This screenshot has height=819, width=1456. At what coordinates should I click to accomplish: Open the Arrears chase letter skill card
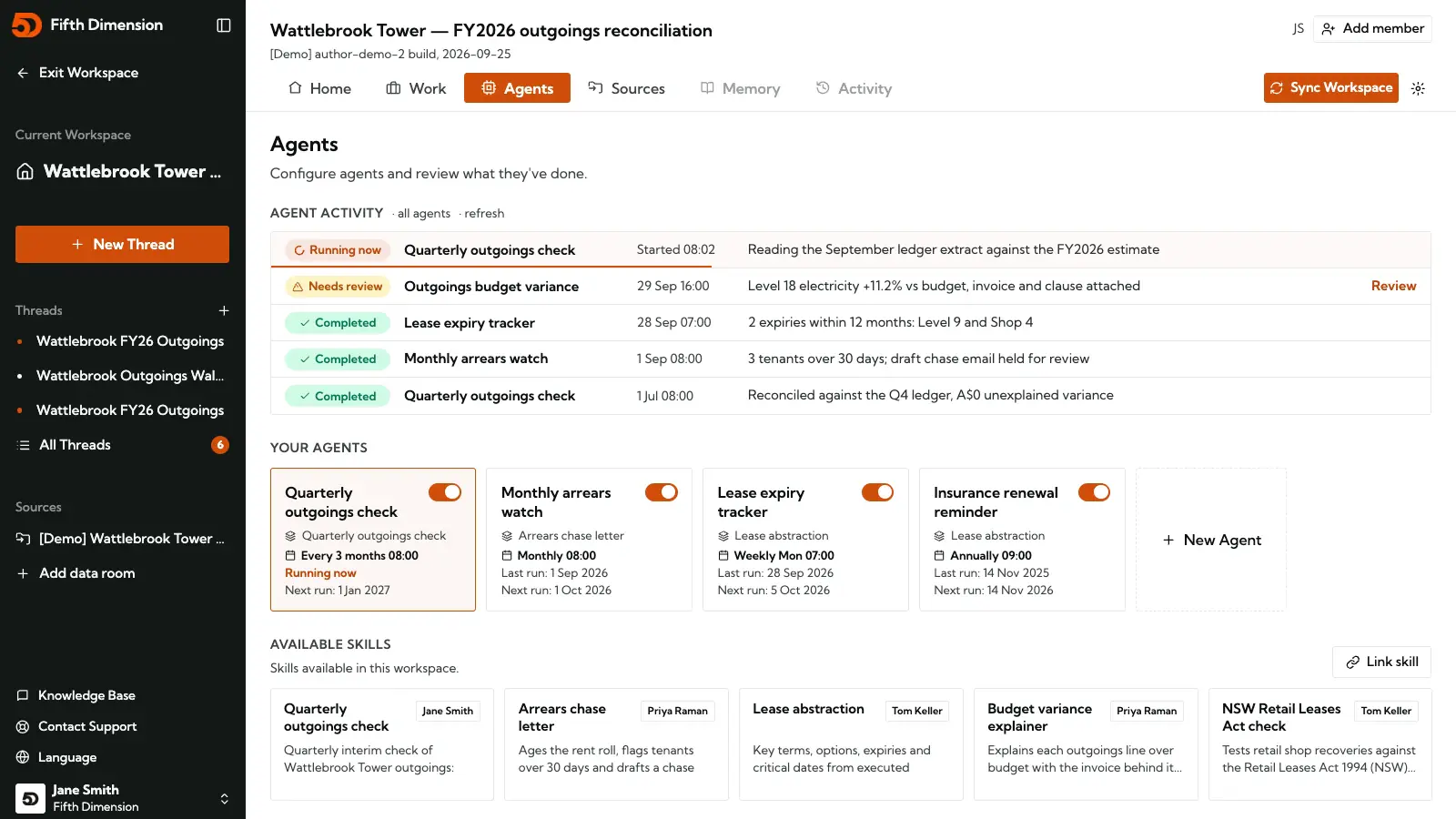(616, 744)
